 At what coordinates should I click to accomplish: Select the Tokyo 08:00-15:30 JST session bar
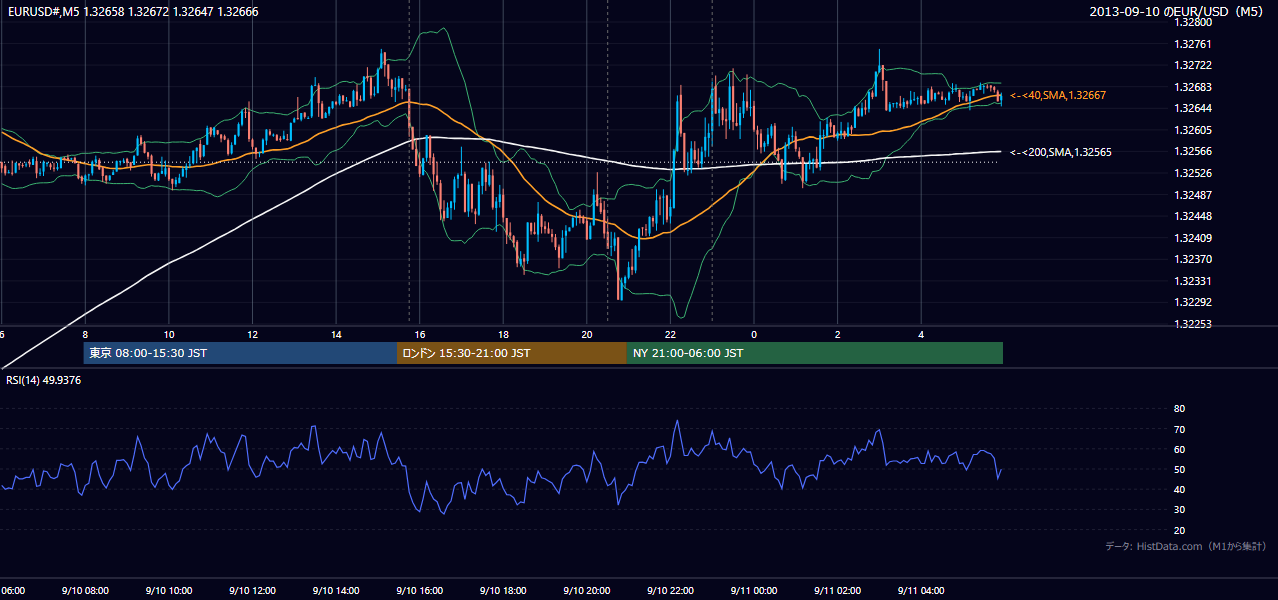click(240, 353)
